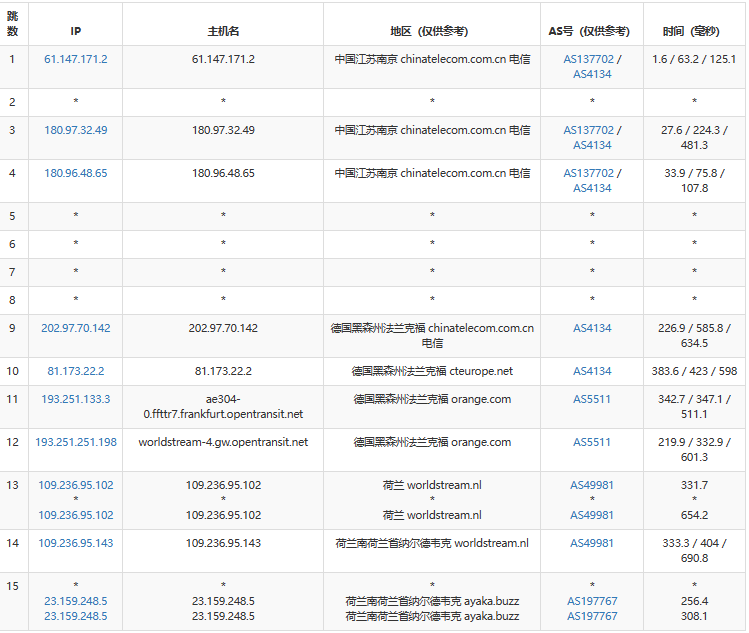Select hop number 2 cell
The height and width of the screenshot is (633, 749).
13,102
